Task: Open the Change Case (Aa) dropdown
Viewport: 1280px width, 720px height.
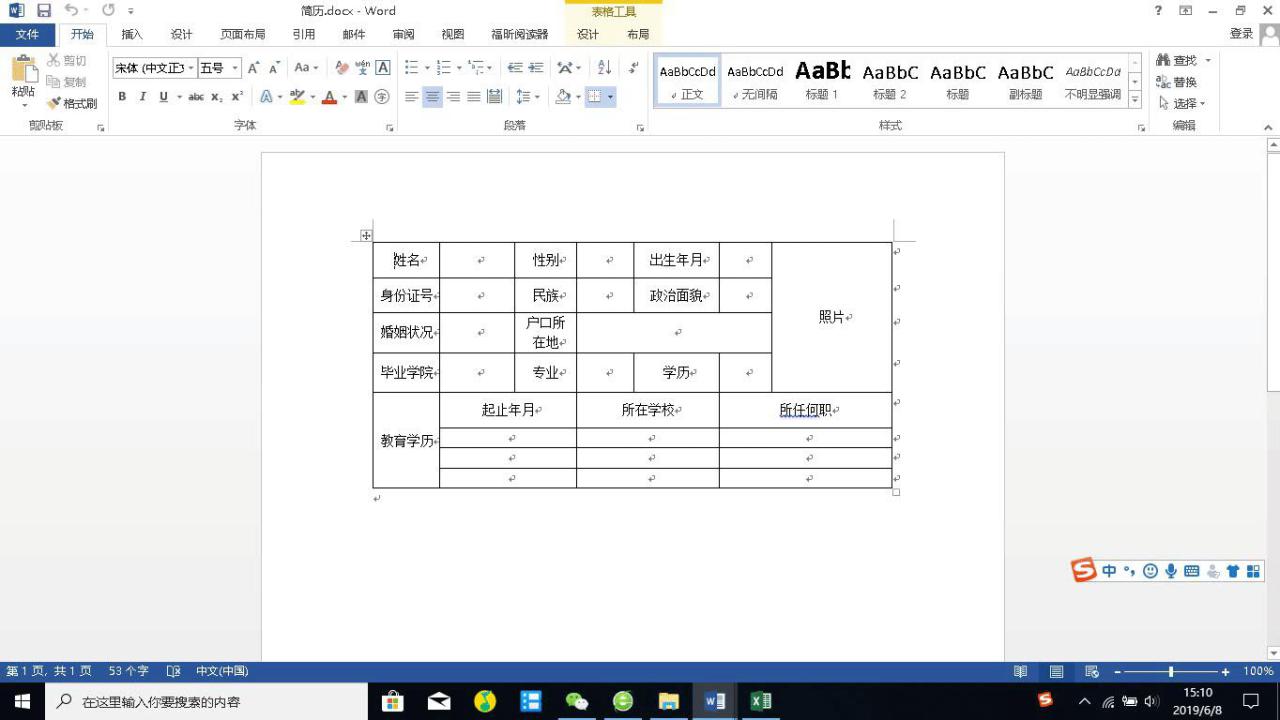Action: 306,68
